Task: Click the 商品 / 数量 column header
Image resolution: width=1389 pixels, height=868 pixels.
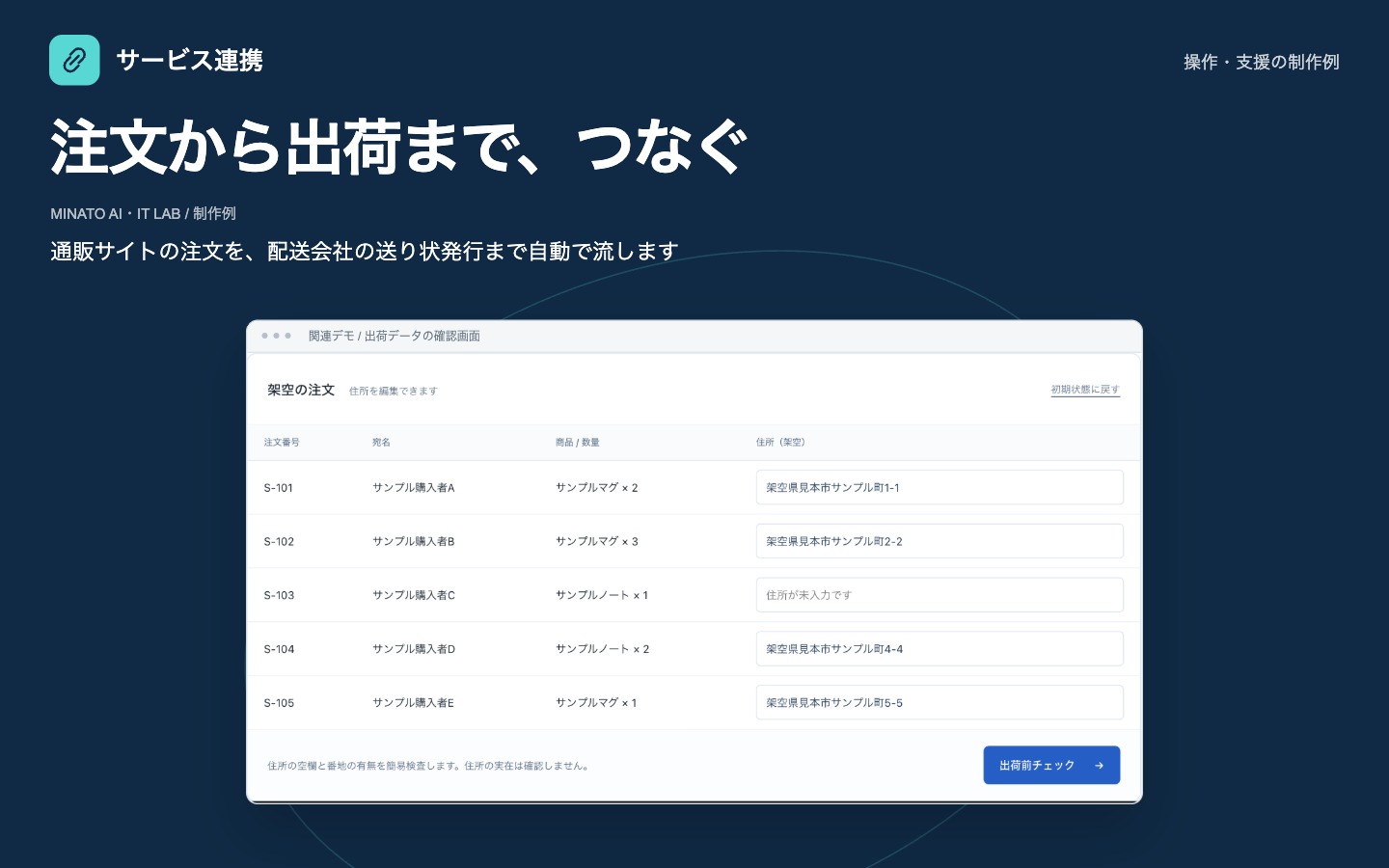Action: pyautogui.click(x=578, y=443)
